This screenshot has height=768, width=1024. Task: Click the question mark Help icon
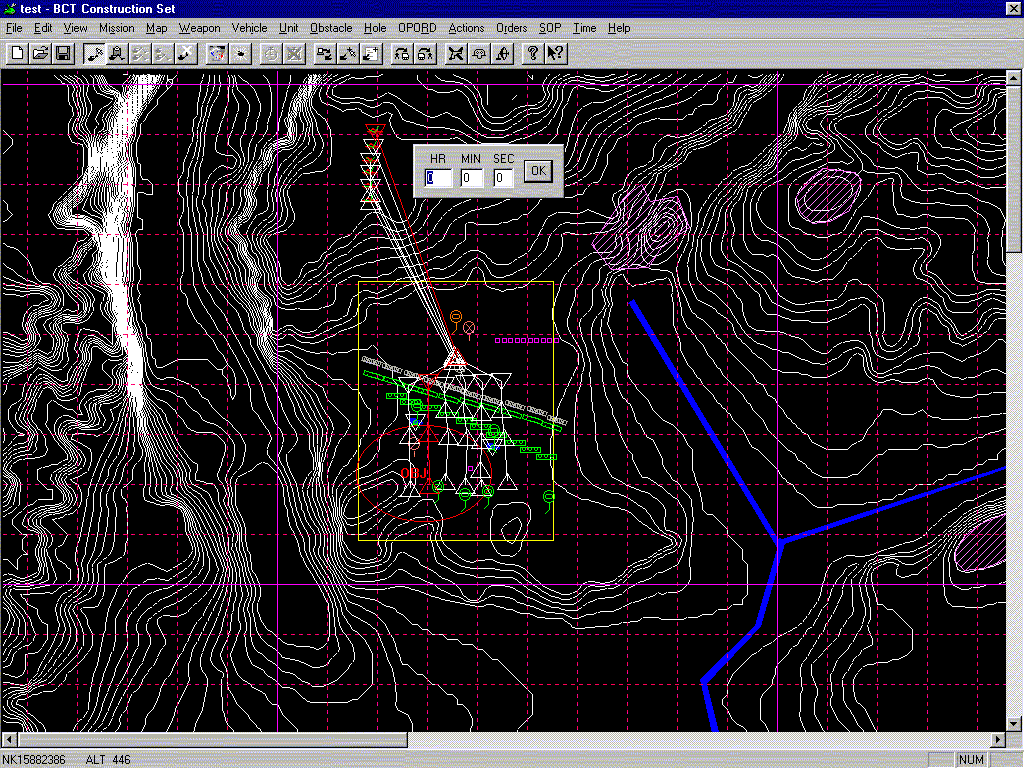tap(533, 53)
